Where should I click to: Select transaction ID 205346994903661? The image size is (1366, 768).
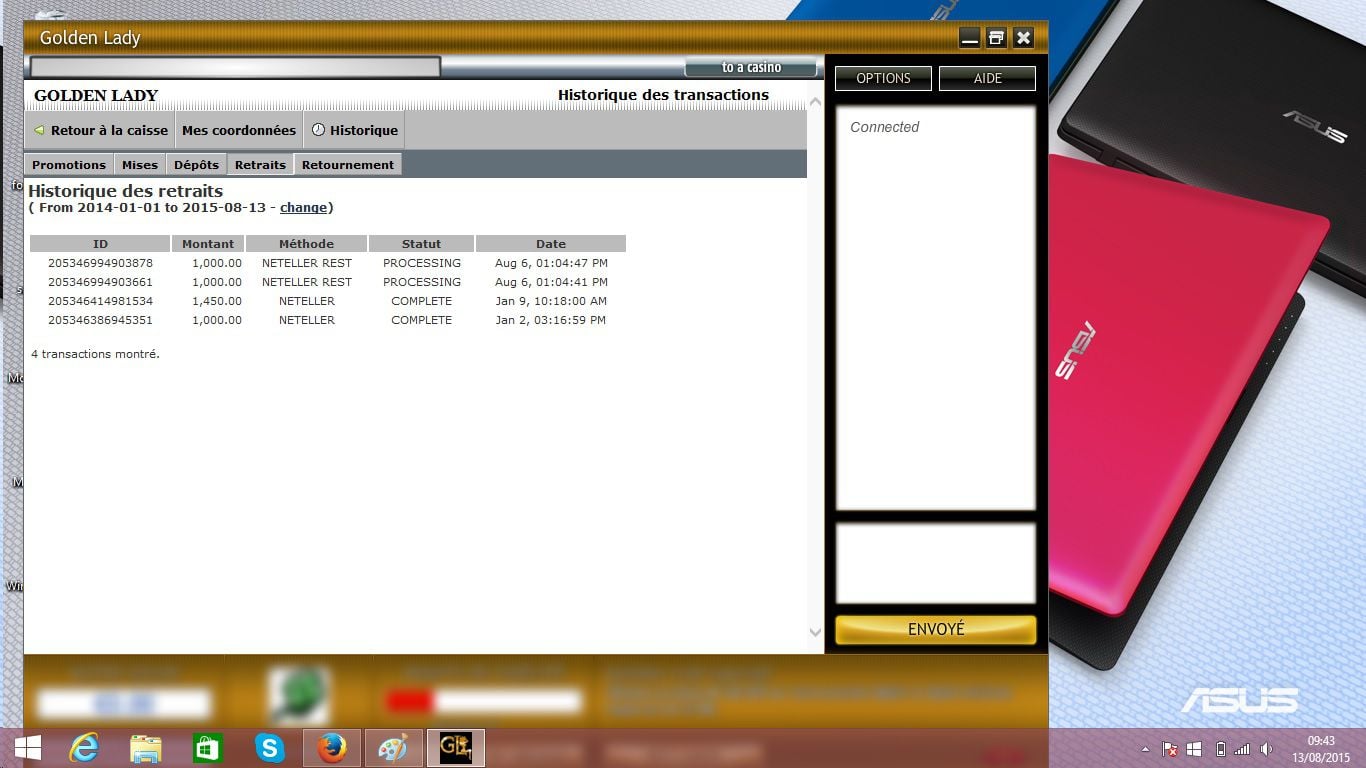(x=100, y=282)
